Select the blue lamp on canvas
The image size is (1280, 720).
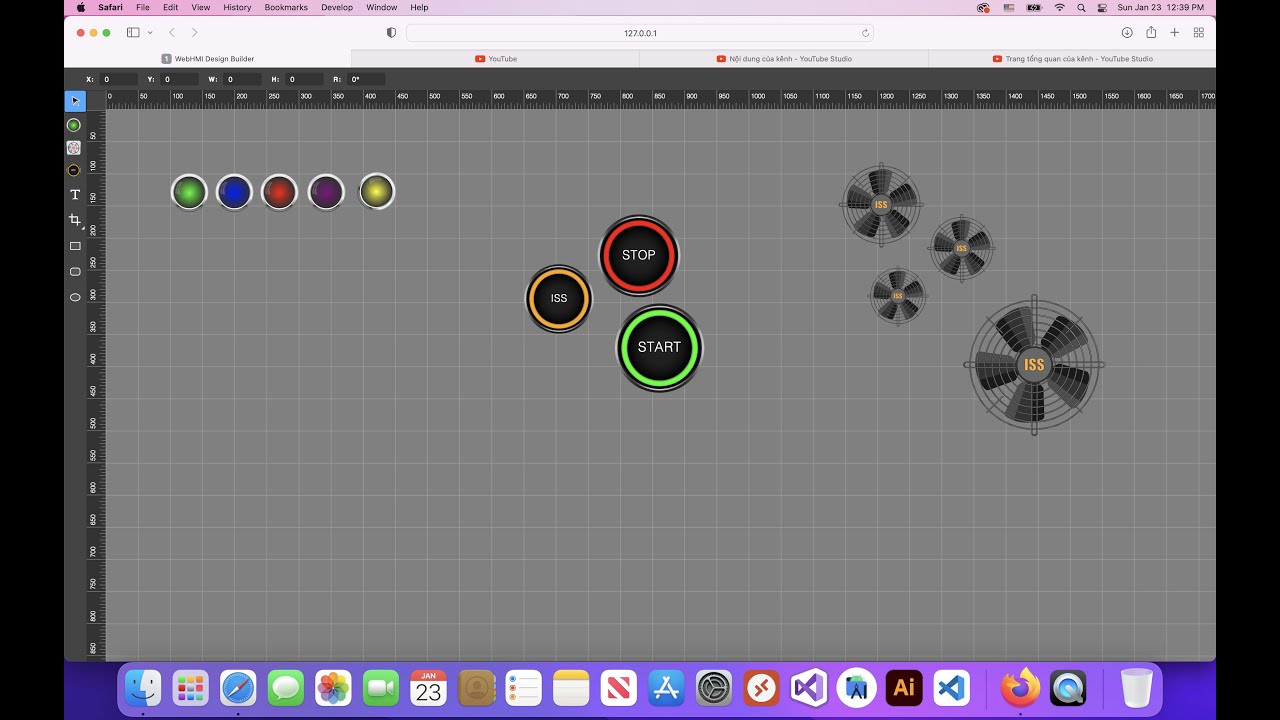[x=234, y=192]
